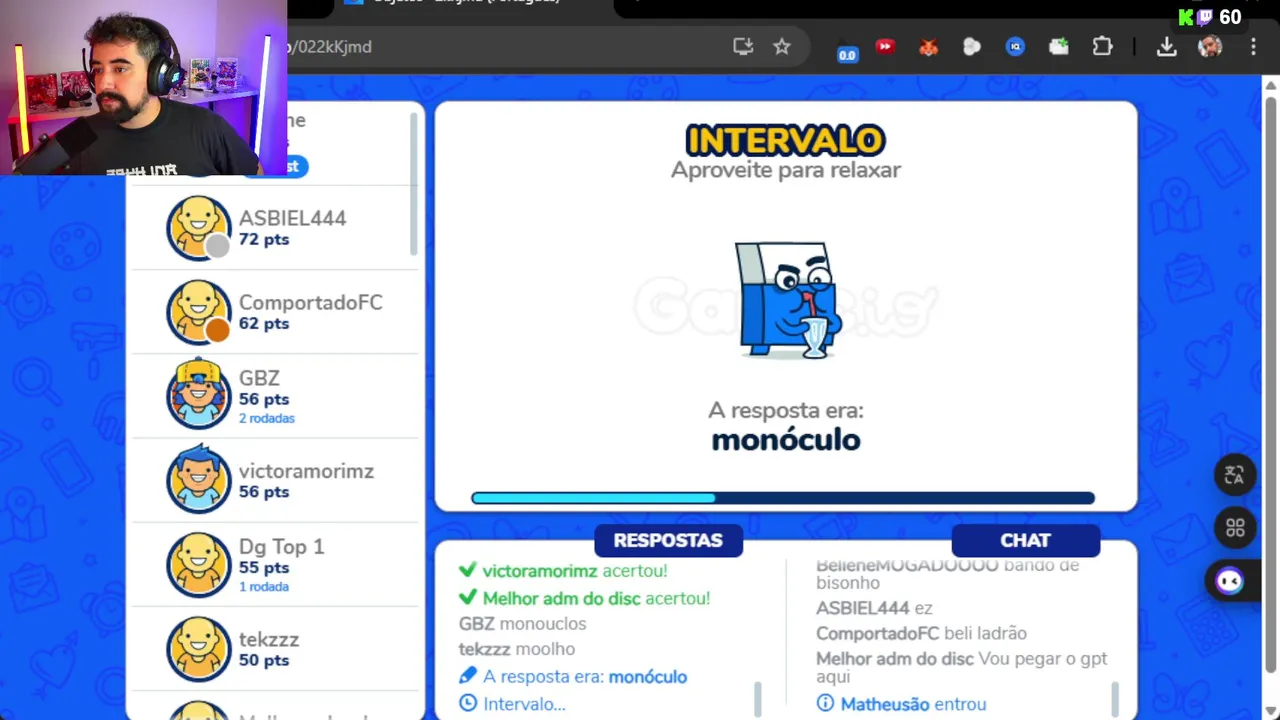This screenshot has width=1280, height=720.
Task: Click the '62 pts' score of ComportadoFC
Action: point(263,324)
